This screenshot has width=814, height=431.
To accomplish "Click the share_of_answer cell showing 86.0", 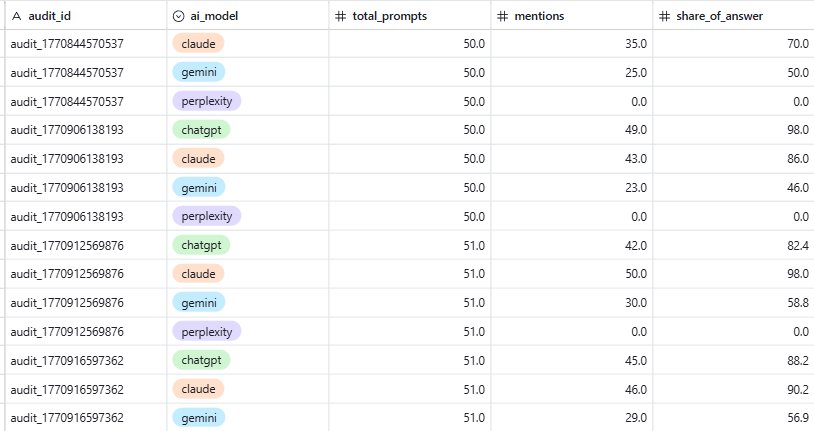I will 733,159.
